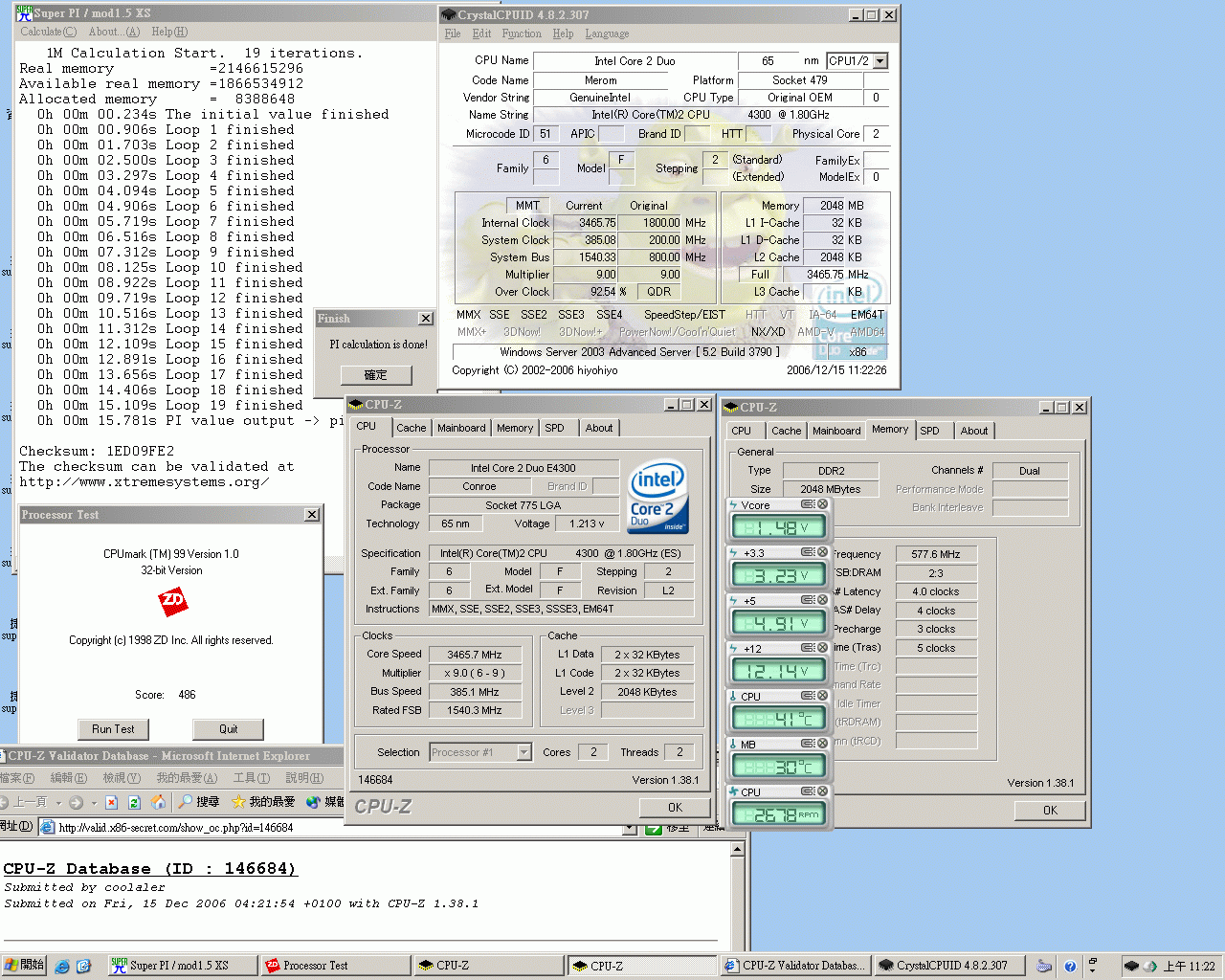Click the taskbar clock showing 11:22
Screen dimensions: 1225x980
pyautogui.click(x=1190, y=967)
